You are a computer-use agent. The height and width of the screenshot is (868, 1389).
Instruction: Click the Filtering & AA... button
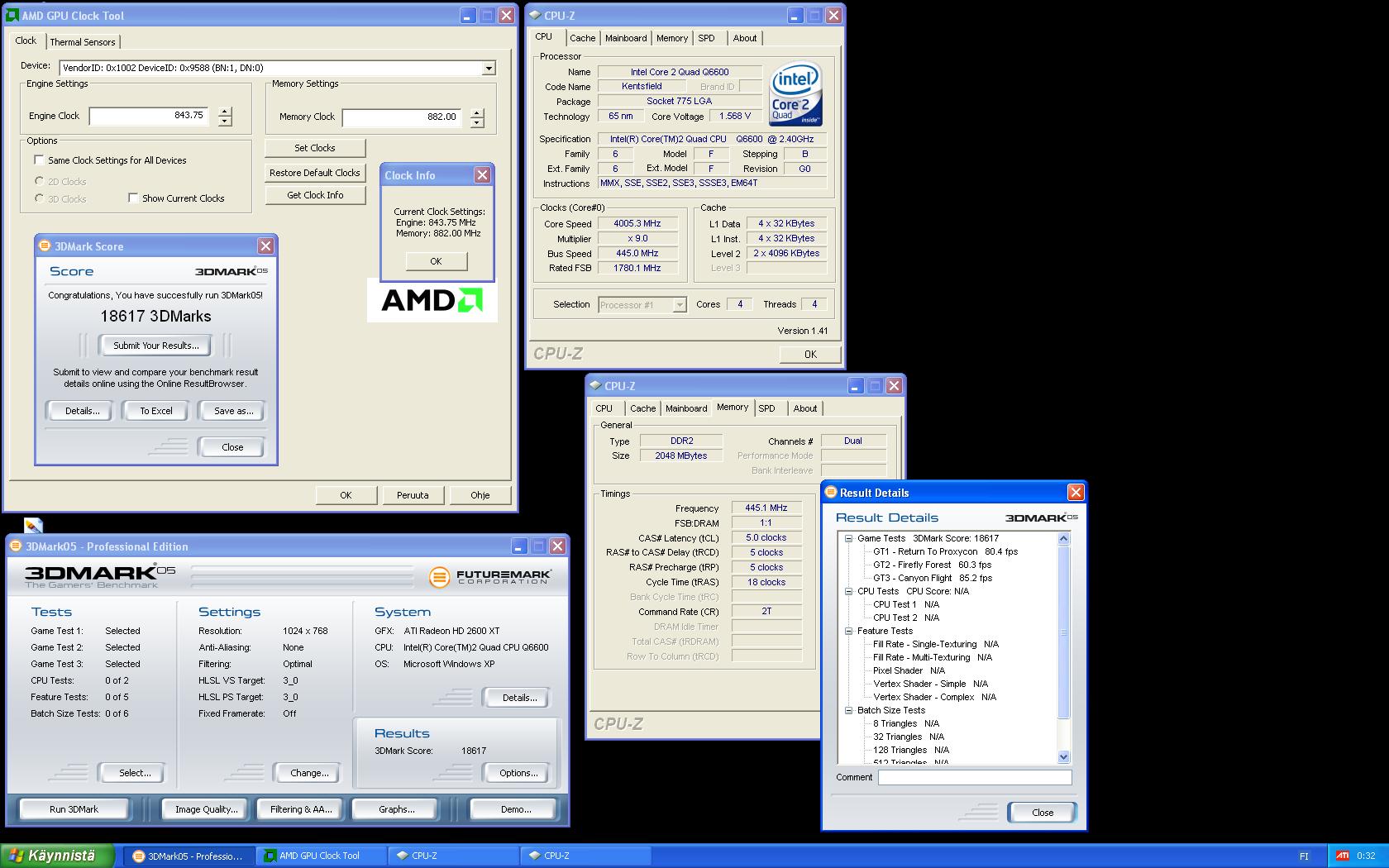(x=301, y=809)
